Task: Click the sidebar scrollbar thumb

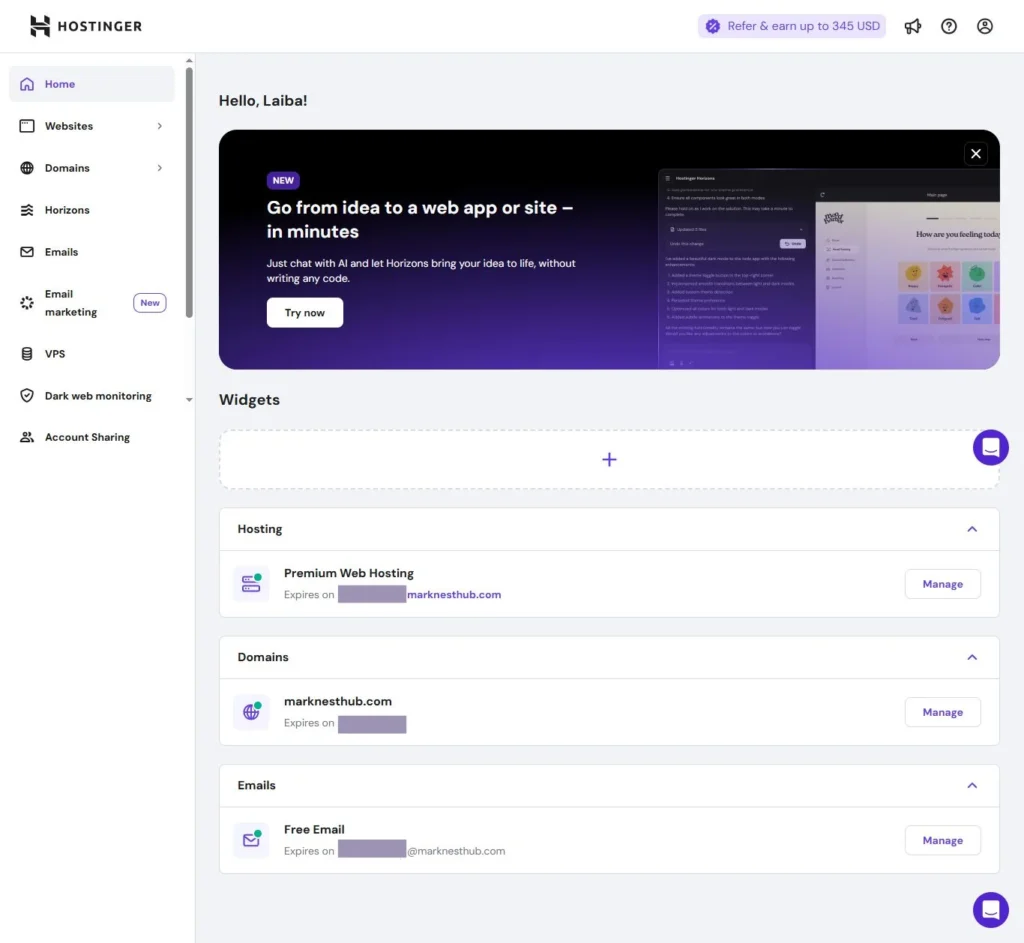Action: pos(189,193)
